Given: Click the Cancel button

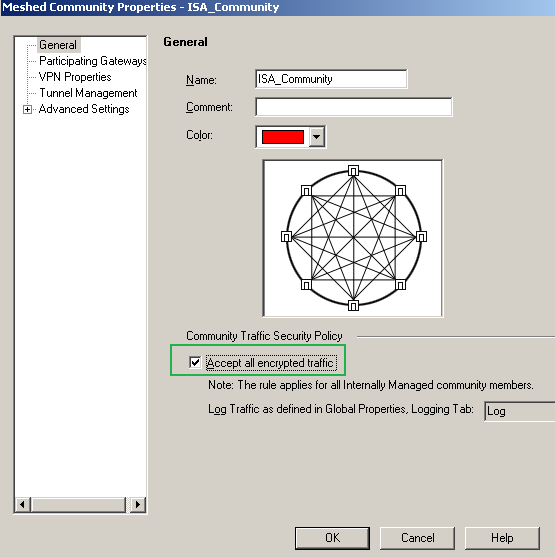Looking at the screenshot, I should [x=417, y=538].
